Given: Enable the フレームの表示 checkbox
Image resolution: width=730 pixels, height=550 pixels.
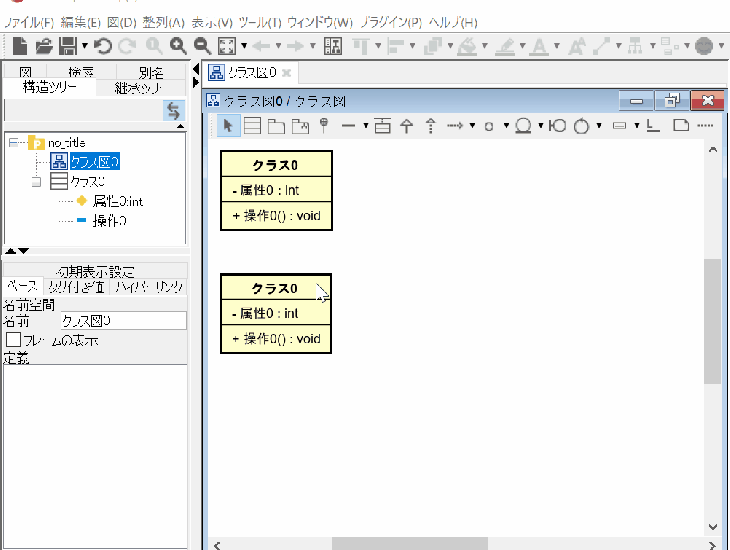Looking at the screenshot, I should (x=14, y=340).
